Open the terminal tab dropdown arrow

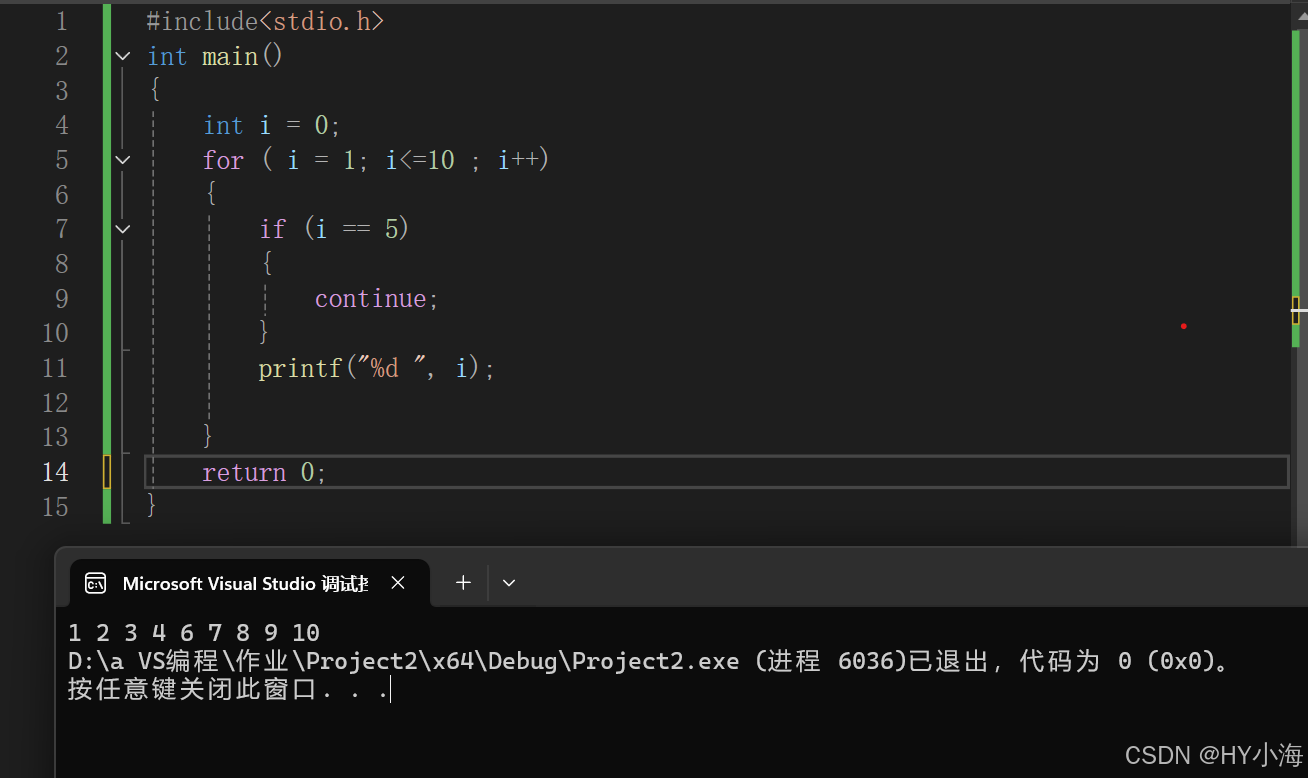[x=509, y=583]
